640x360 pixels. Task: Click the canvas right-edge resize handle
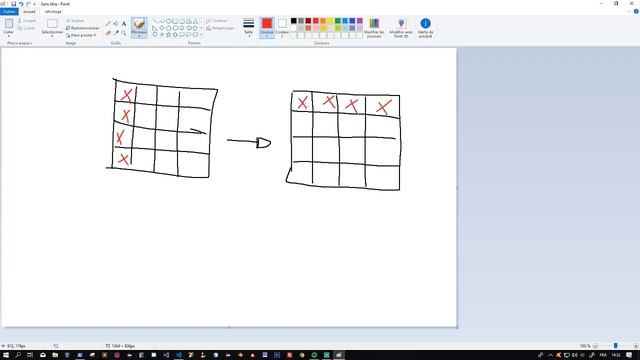pos(457,188)
